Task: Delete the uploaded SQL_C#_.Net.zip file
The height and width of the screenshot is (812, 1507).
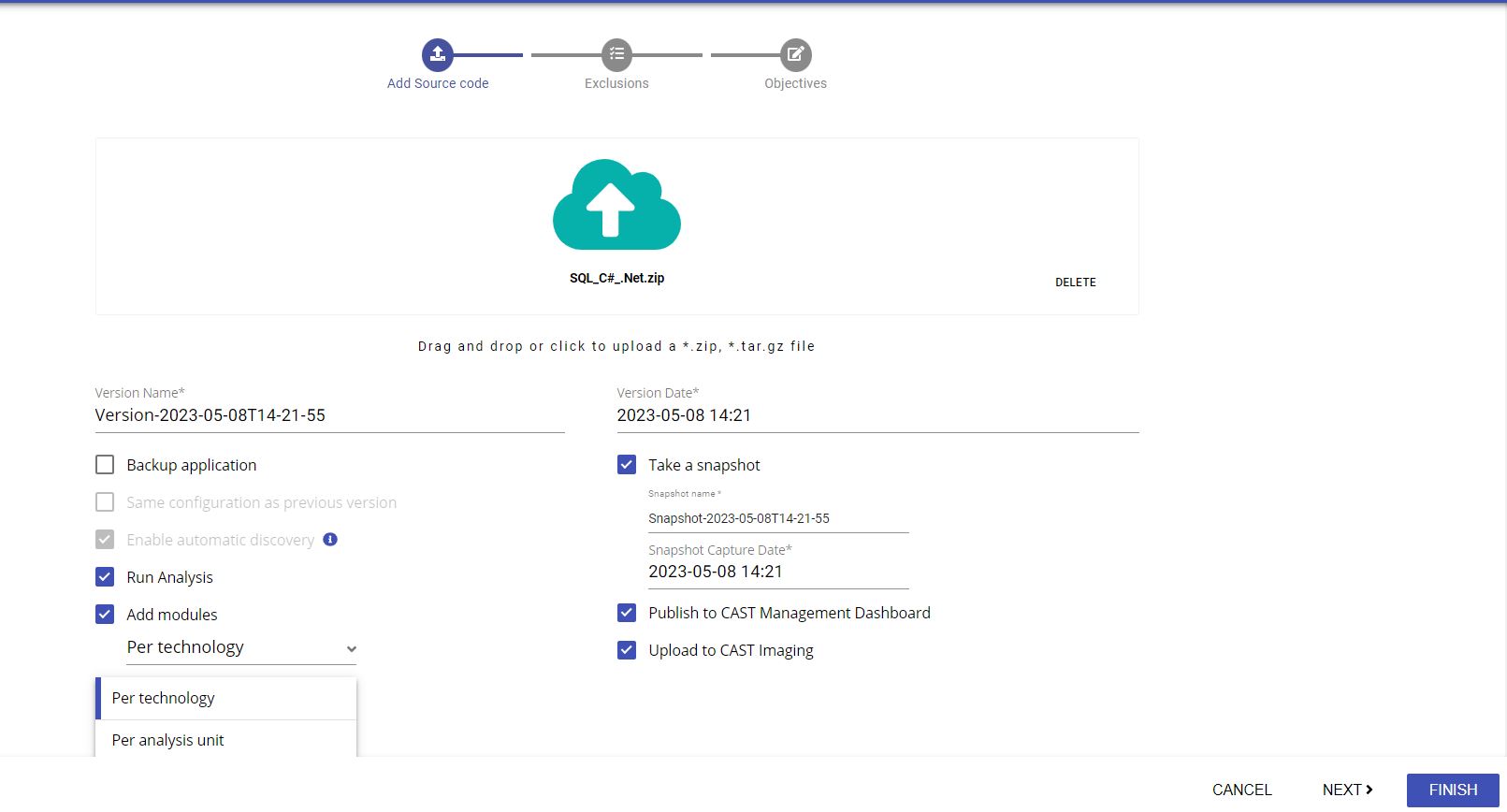Action: (x=1076, y=283)
